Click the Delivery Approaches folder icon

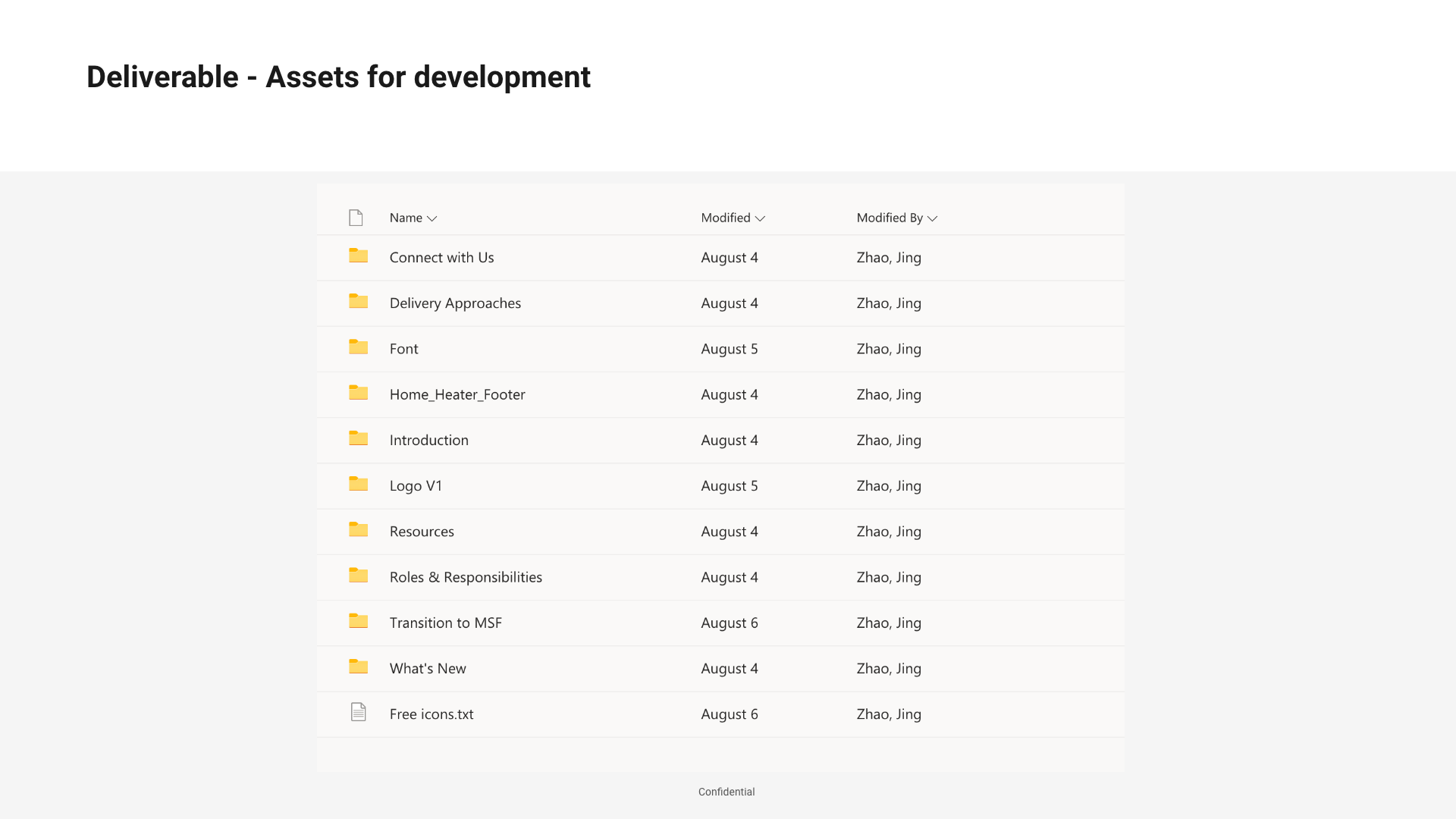(x=358, y=302)
